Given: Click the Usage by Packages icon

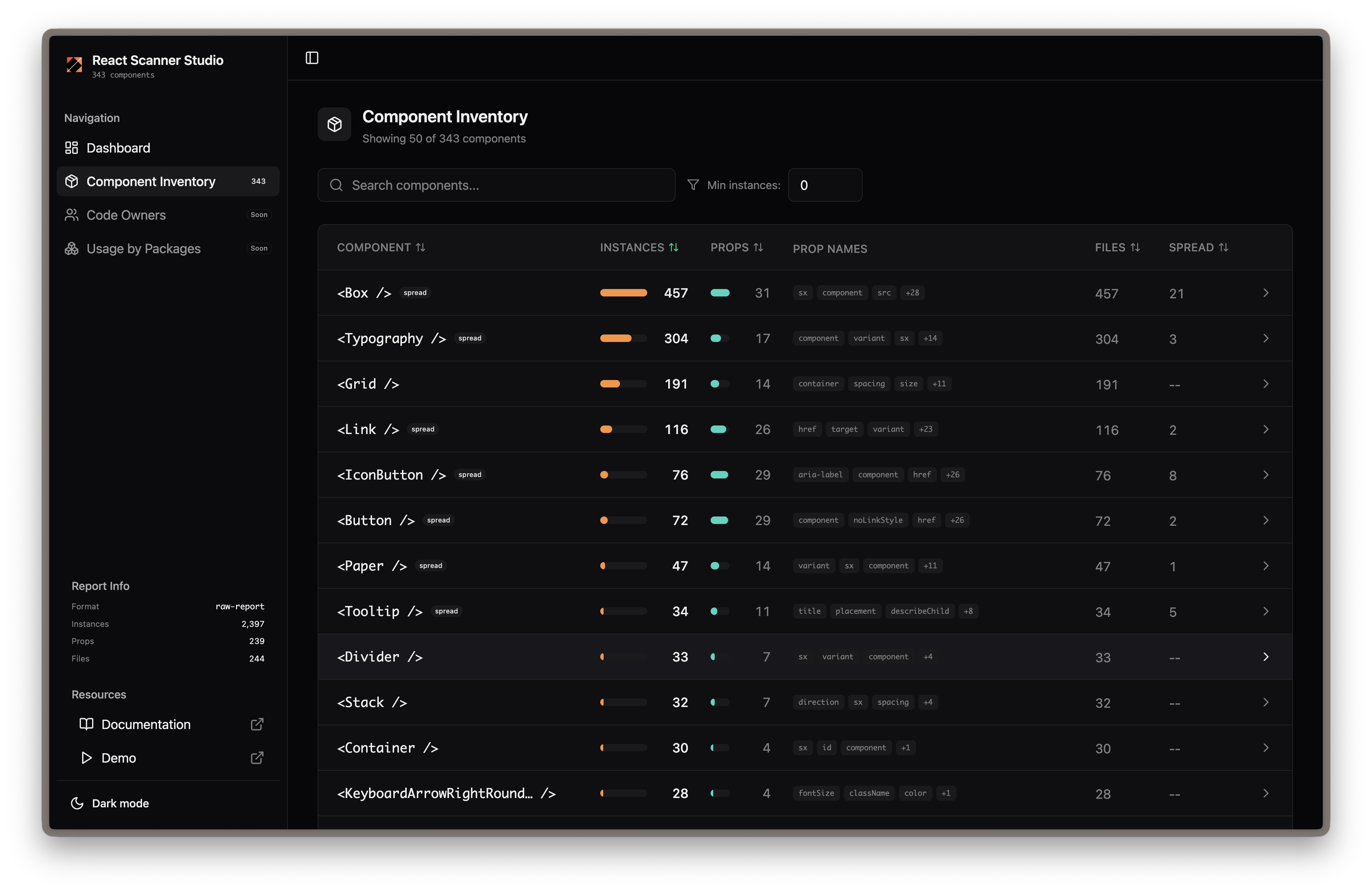Looking at the screenshot, I should pyautogui.click(x=72, y=248).
